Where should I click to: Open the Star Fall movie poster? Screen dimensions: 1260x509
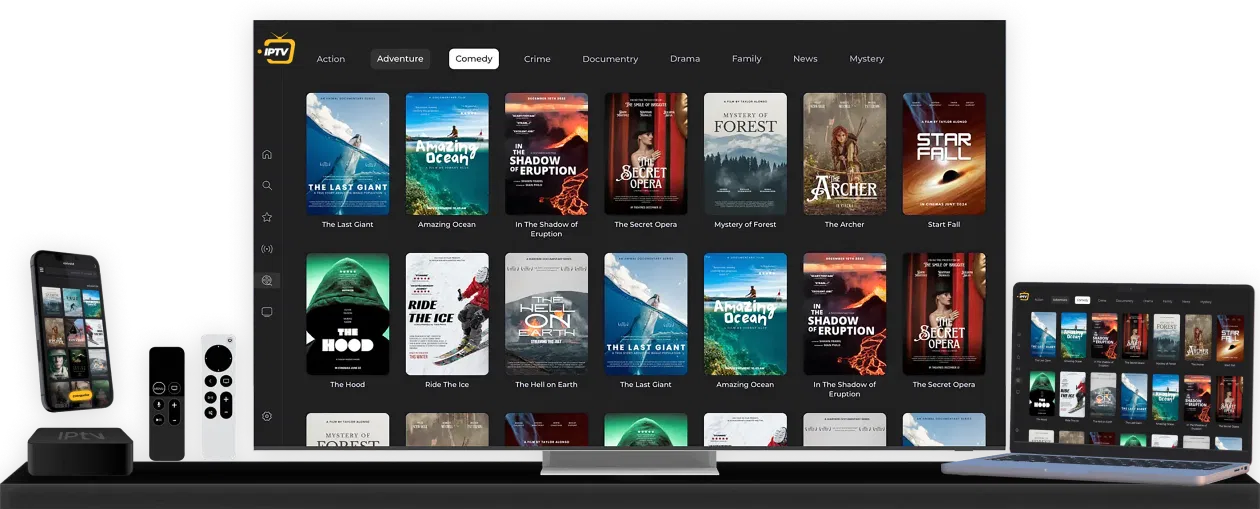pyautogui.click(x=944, y=154)
